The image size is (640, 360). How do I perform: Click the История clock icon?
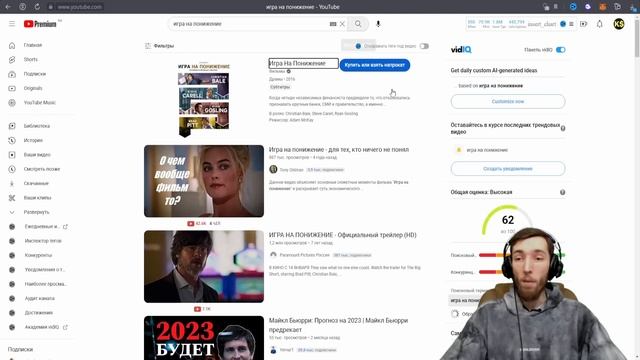click(12, 140)
